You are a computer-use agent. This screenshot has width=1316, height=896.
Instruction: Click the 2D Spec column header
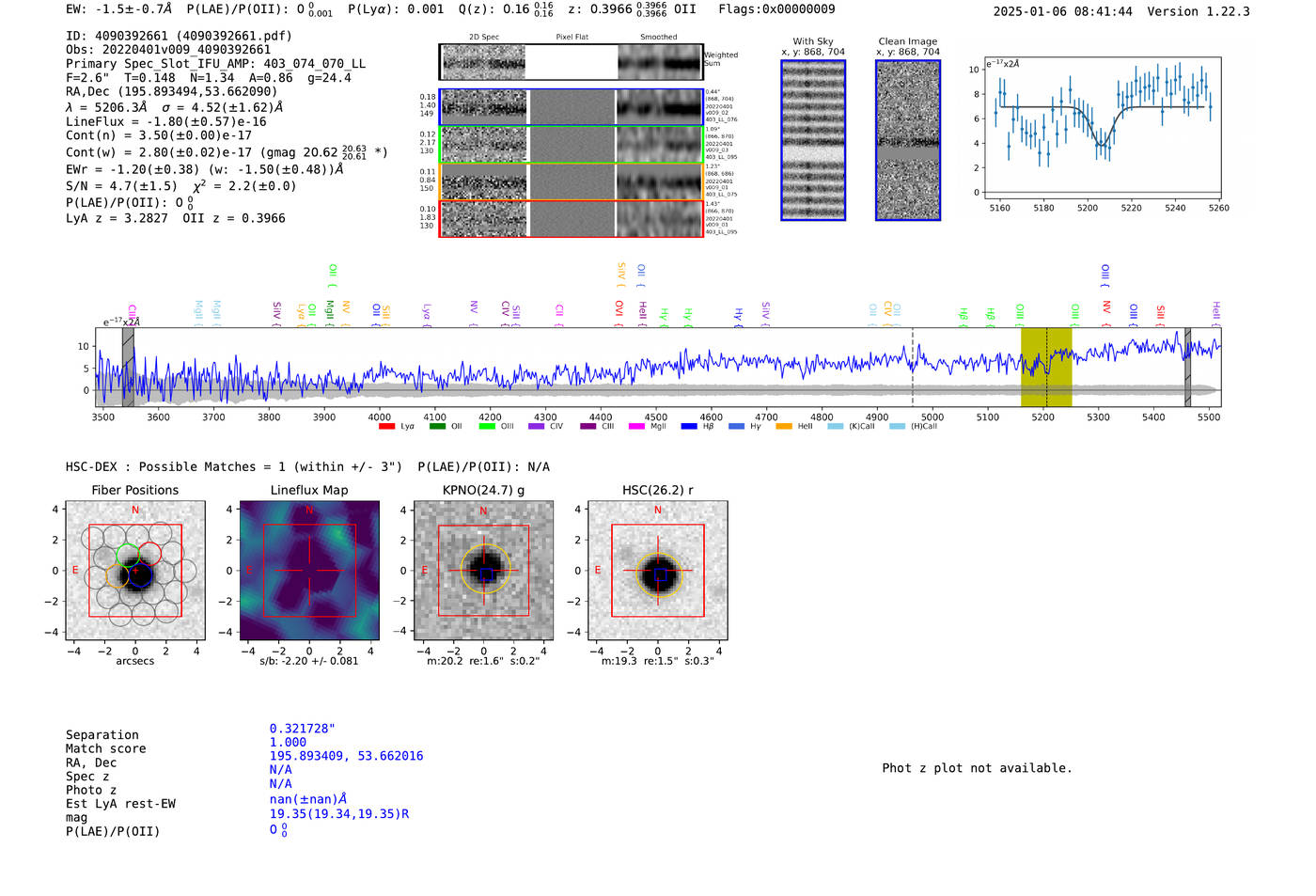484,38
